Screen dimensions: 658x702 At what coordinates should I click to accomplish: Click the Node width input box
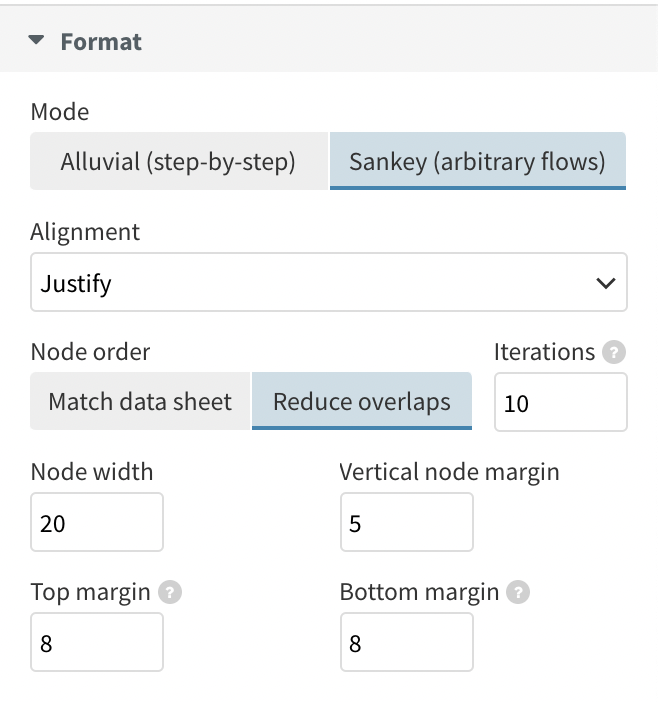point(97,522)
